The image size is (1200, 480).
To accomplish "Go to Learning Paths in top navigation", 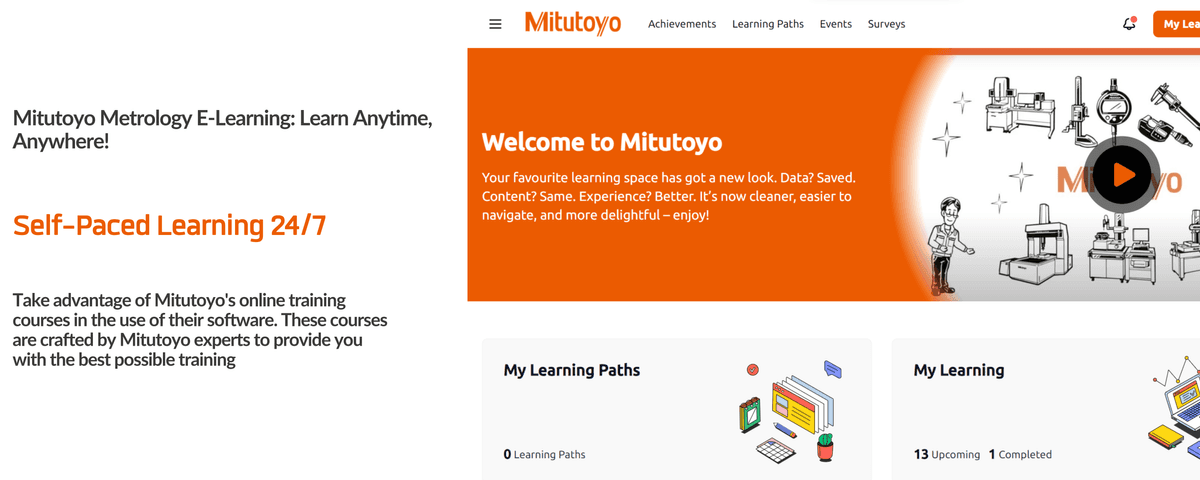I will (767, 24).
